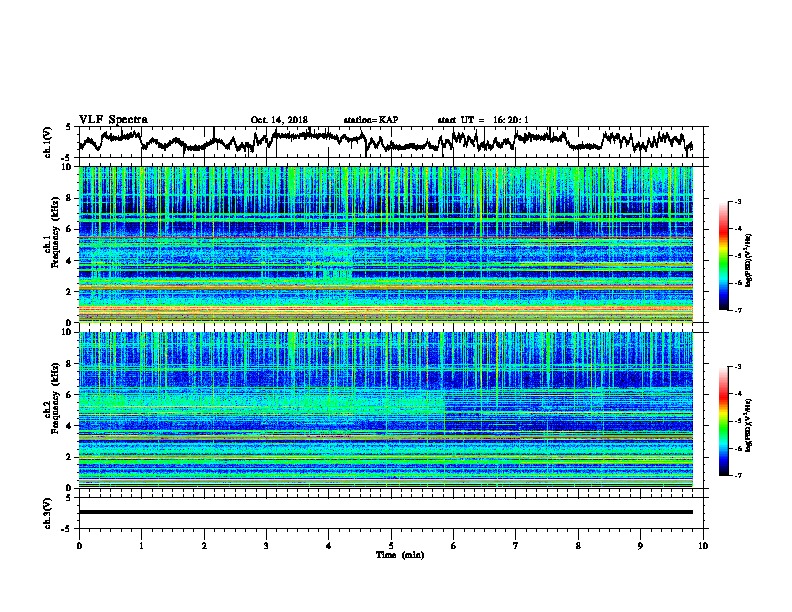Viewport: 792px width, 612px height.
Task: Click the ch.2 spectrogram color bar
Action: 723,421
